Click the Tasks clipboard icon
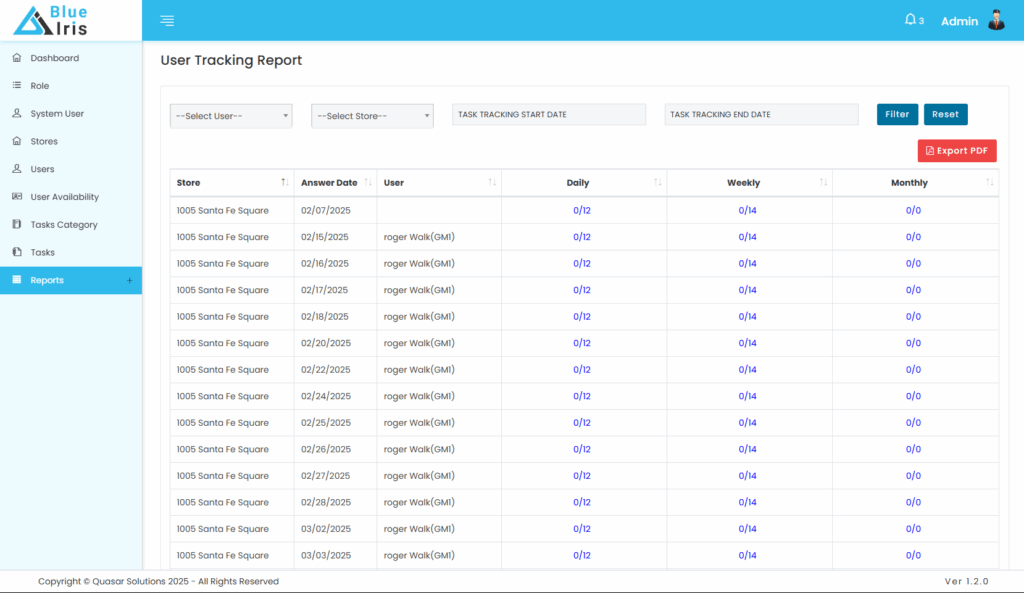 coord(17,252)
